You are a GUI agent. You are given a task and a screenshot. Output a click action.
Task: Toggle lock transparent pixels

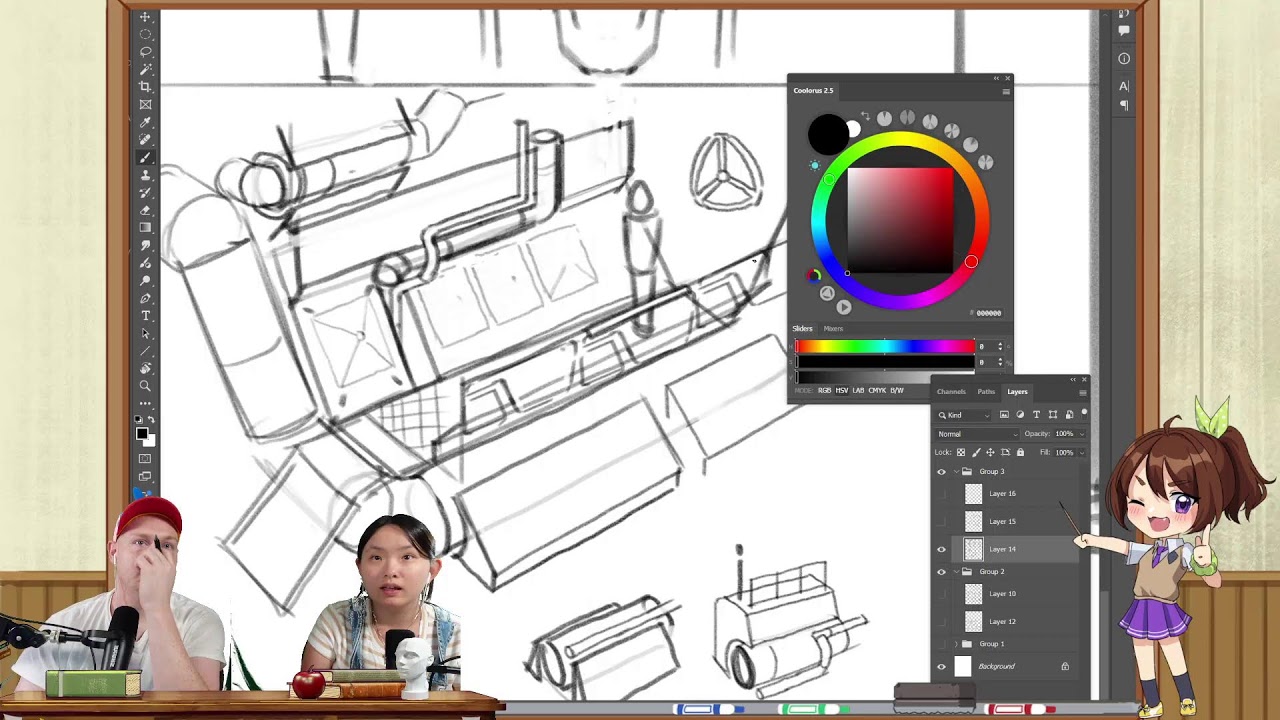(x=961, y=452)
